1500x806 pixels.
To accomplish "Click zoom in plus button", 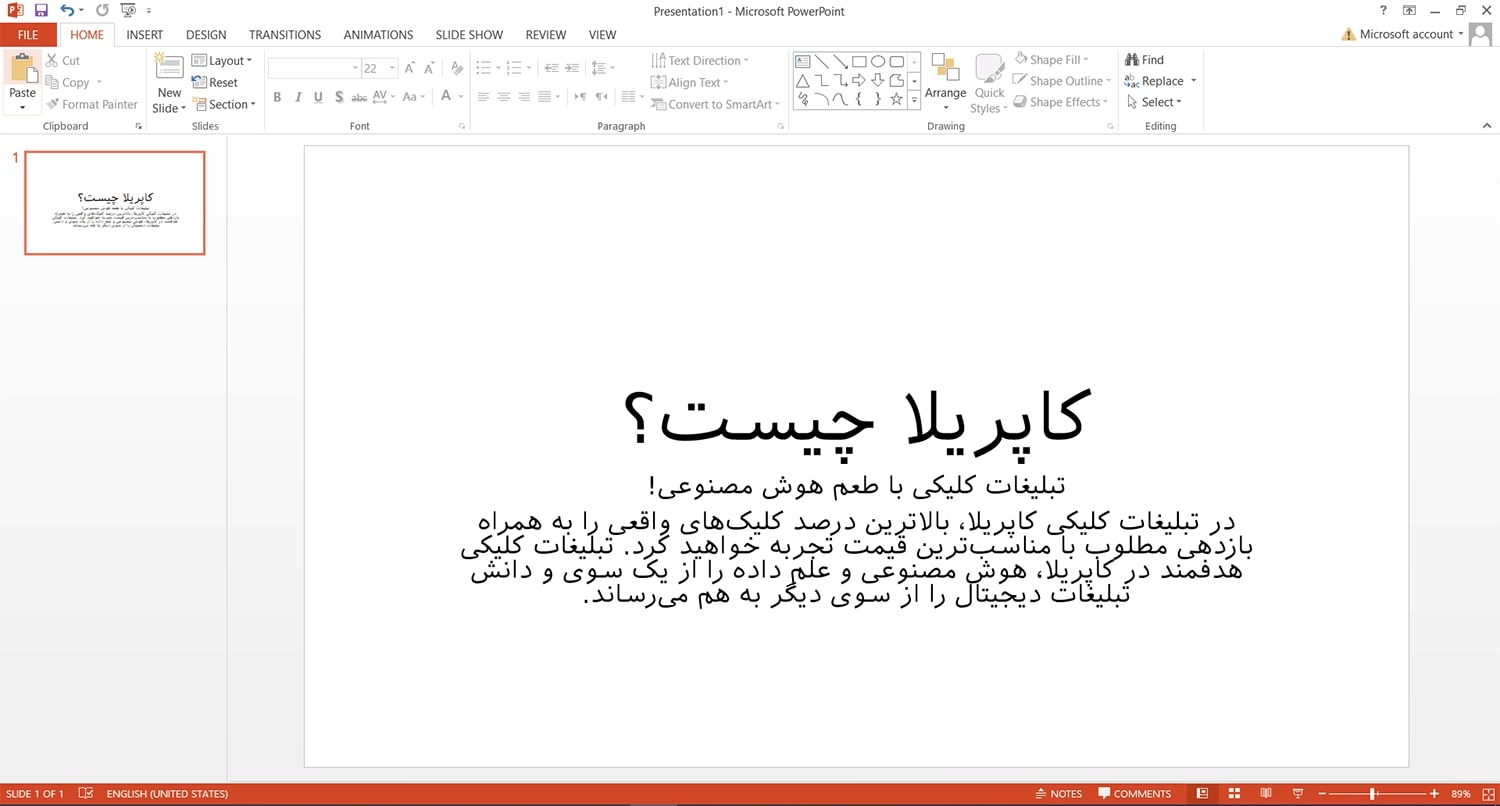I will click(1435, 794).
